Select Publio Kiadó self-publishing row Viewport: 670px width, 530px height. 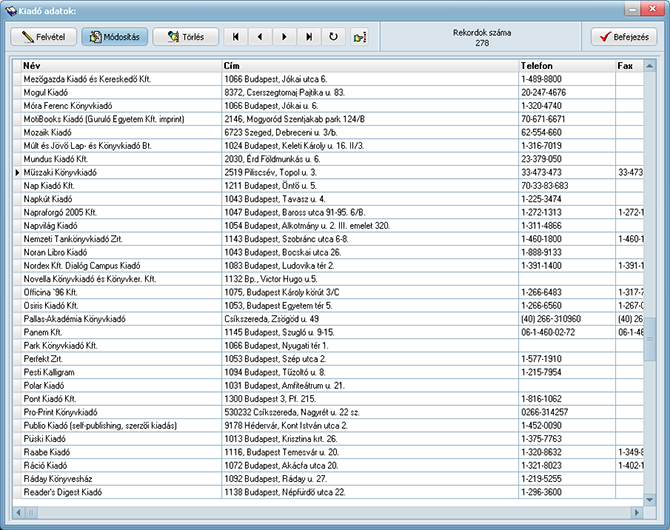coord(328,426)
